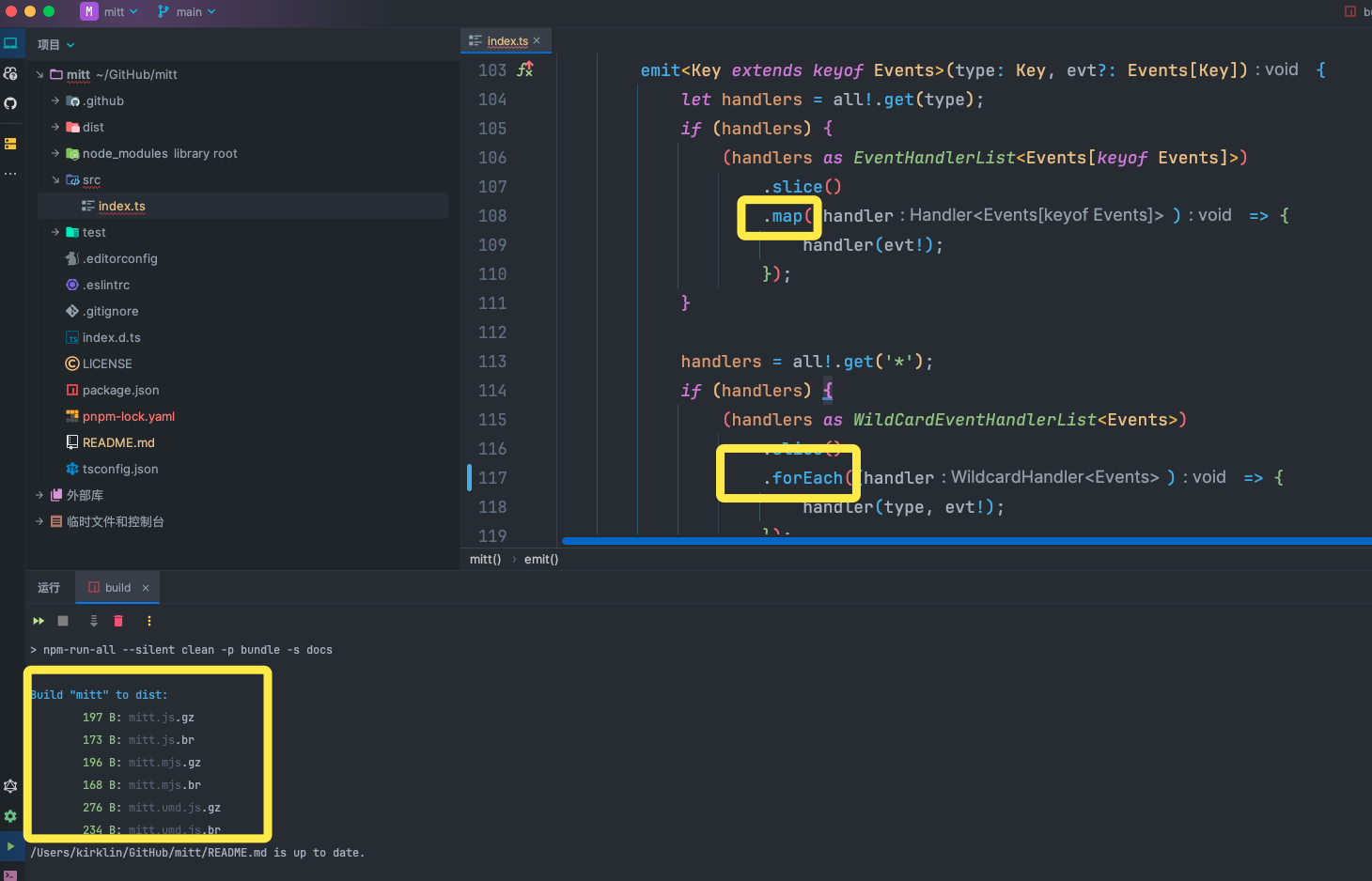
Task: Click line number 117 in the gutter
Action: pyautogui.click(x=492, y=478)
